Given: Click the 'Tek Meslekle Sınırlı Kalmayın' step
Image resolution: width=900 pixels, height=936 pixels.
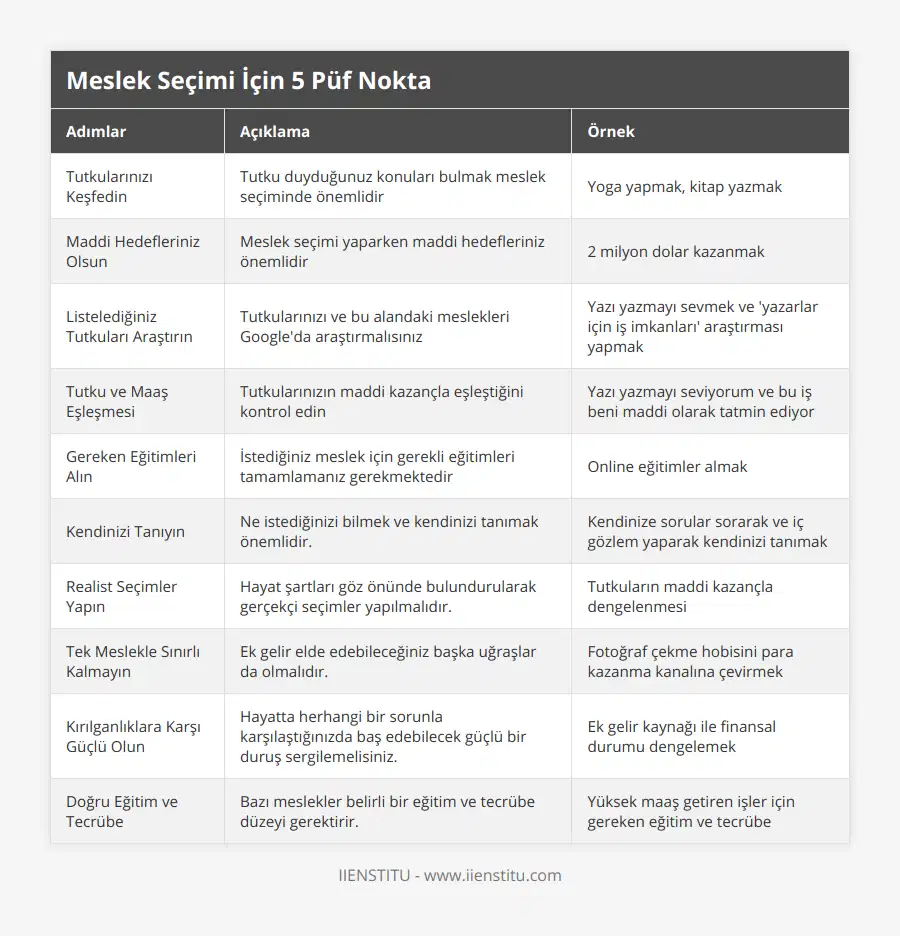Looking at the screenshot, I should [x=133, y=661].
